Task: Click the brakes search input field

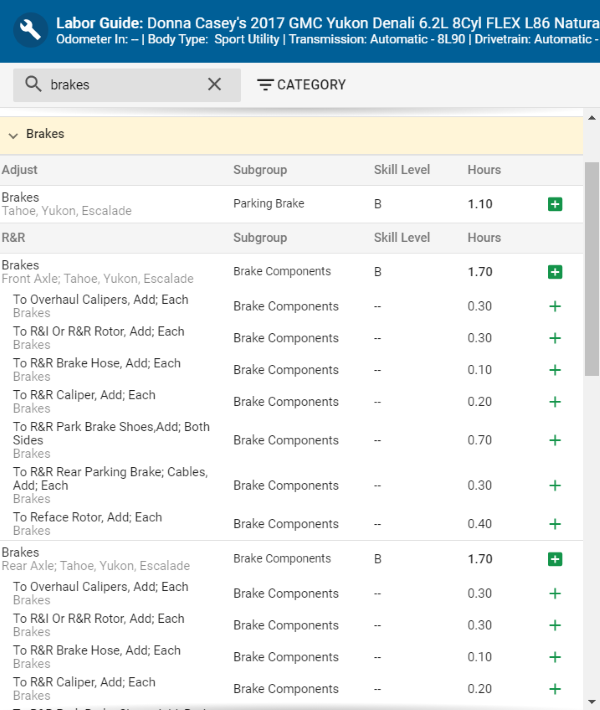Action: (x=125, y=85)
